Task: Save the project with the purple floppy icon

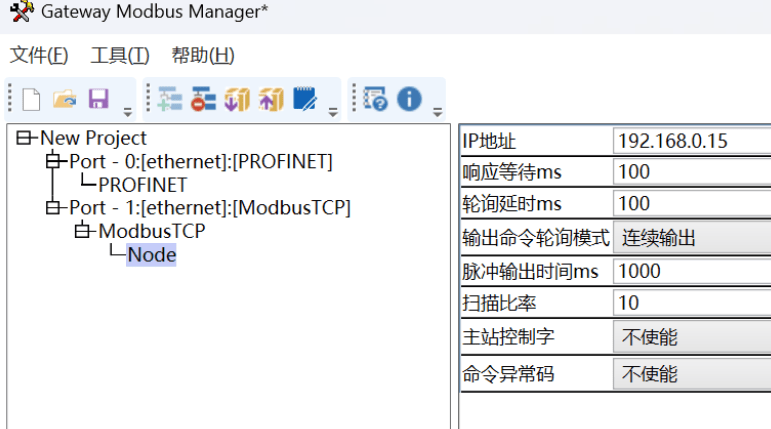Action: coord(98,99)
